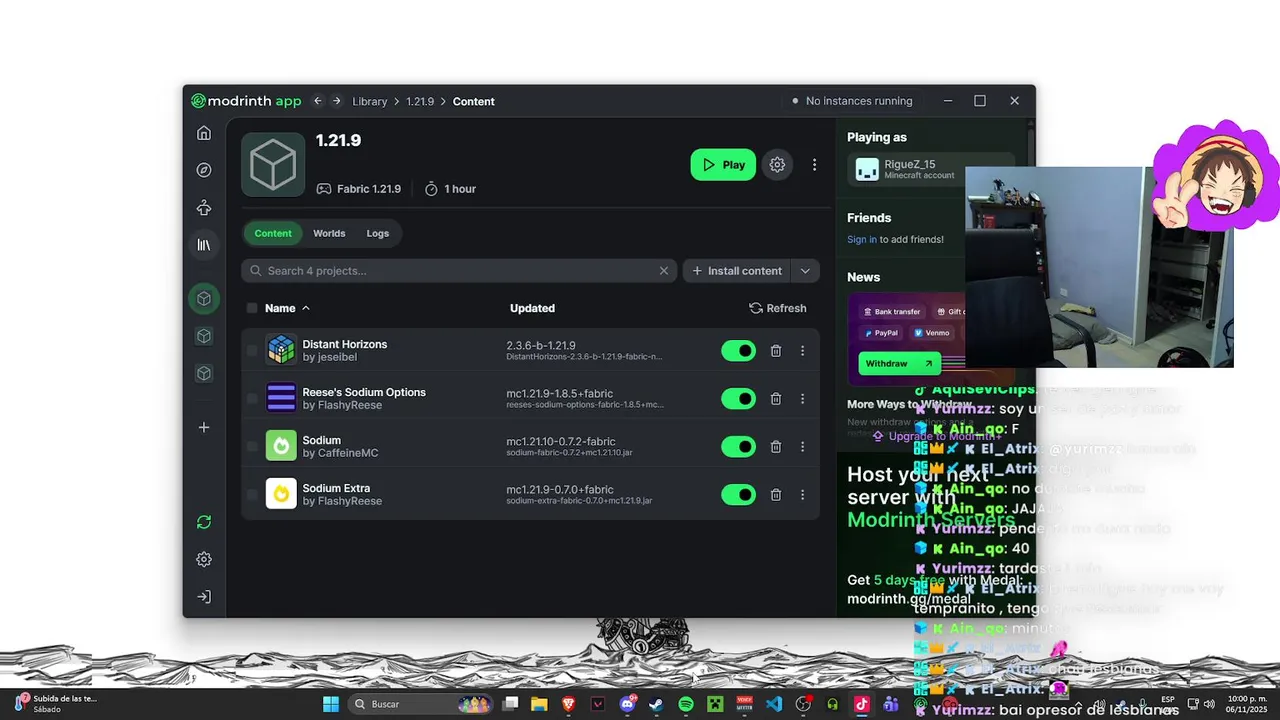The height and width of the screenshot is (720, 1280).
Task: Click the sign-out arrow sidebar icon
Action: (204, 597)
